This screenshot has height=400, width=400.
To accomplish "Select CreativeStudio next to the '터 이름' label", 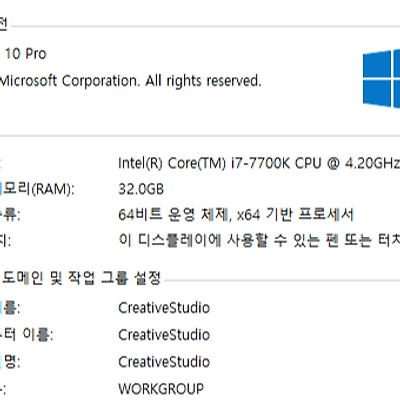I will point(164,335).
